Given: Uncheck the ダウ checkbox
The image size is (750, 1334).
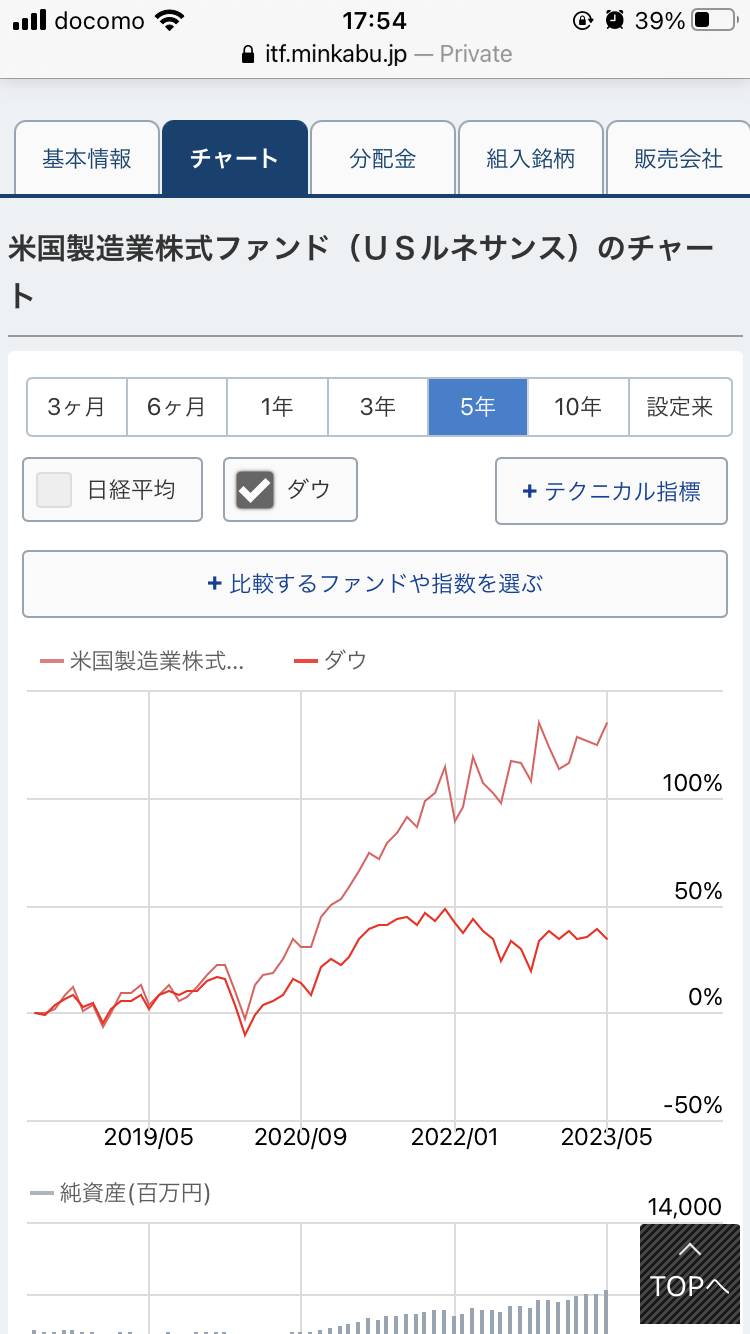Looking at the screenshot, I should pos(255,490).
